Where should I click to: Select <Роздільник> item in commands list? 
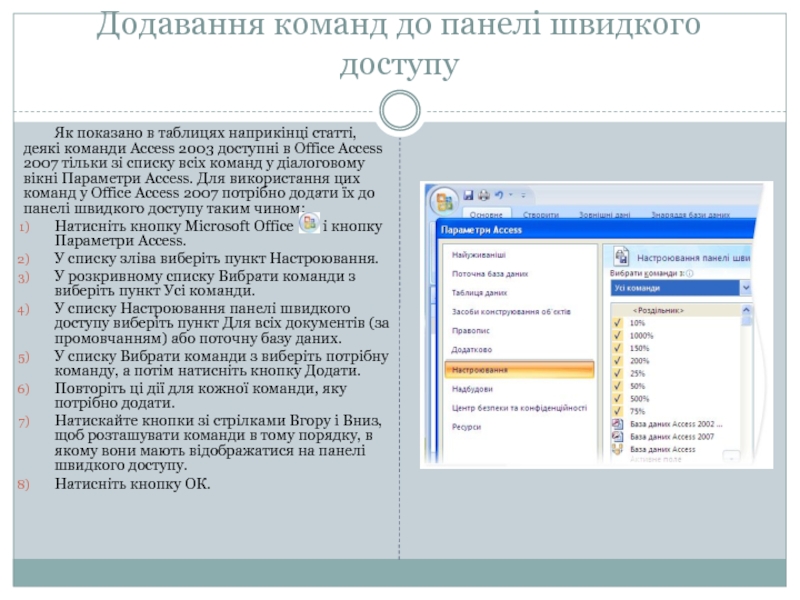pyautogui.click(x=658, y=310)
